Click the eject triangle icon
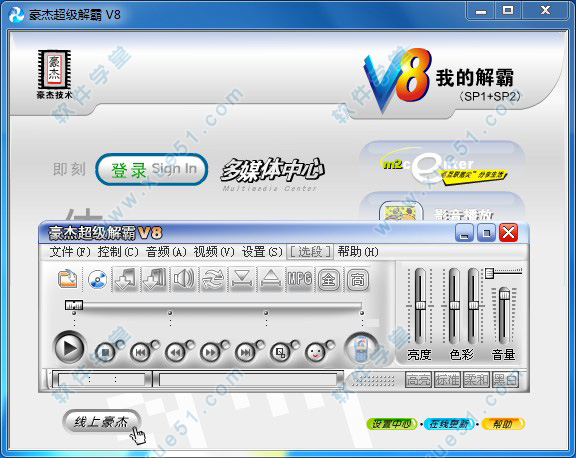The height and width of the screenshot is (458, 576). pos(271,280)
